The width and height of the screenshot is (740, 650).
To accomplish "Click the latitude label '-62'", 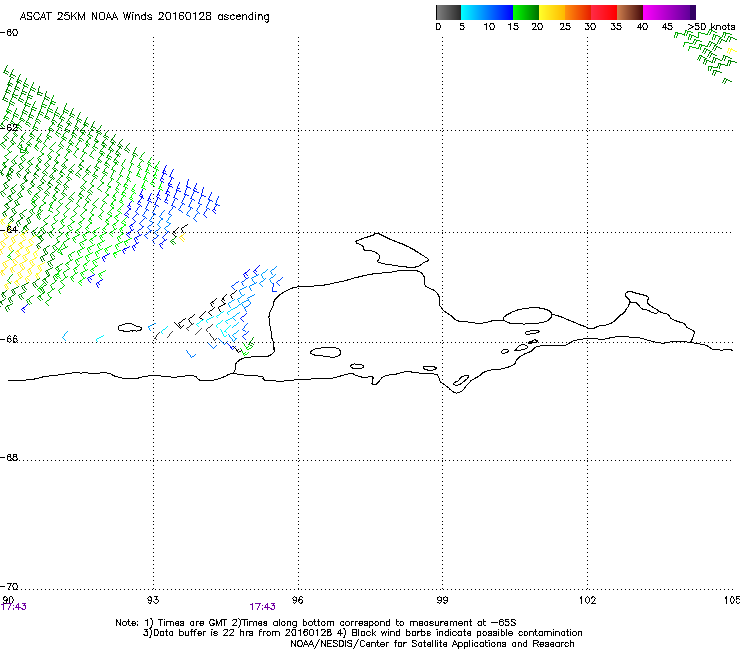I will pos(9,127).
